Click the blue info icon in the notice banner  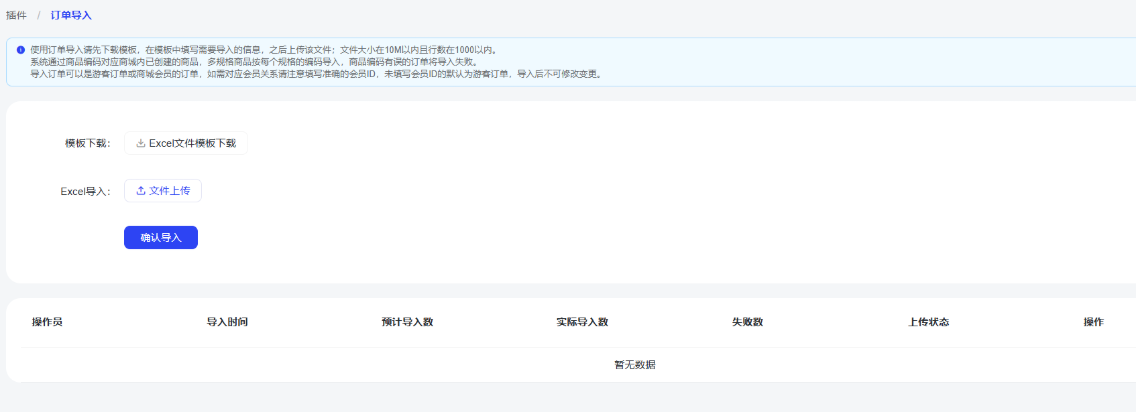tap(20, 49)
